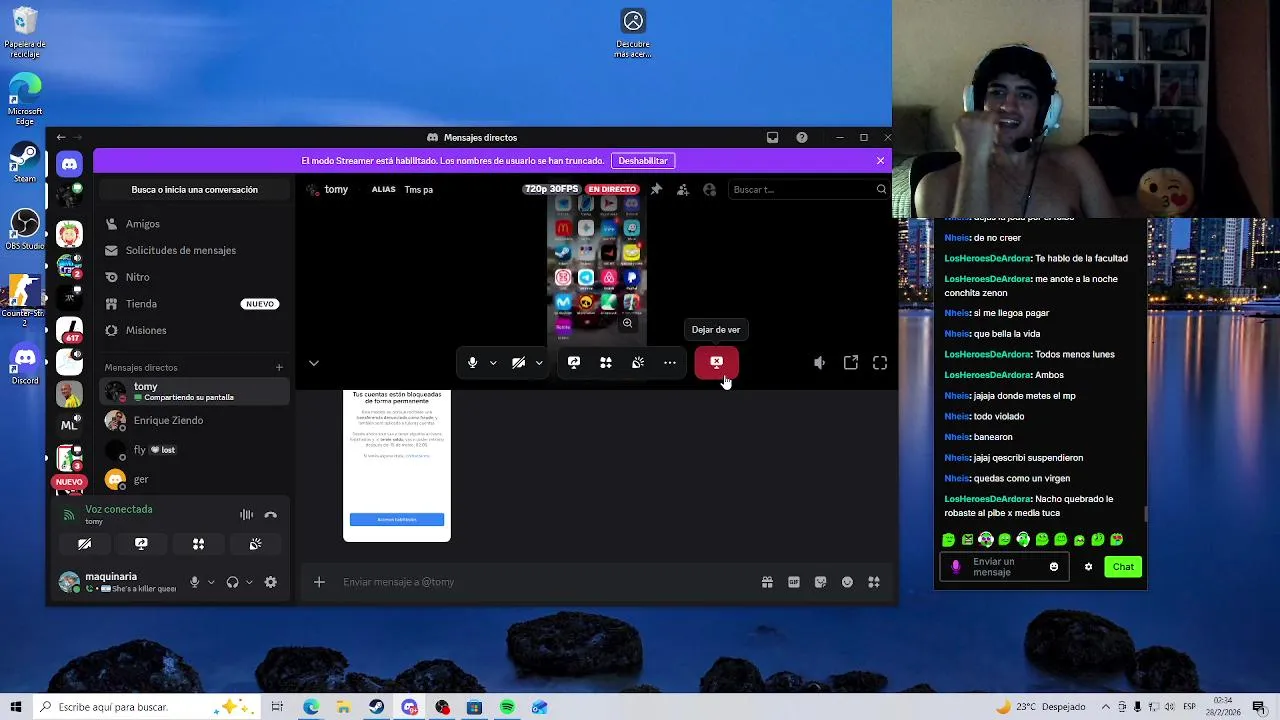This screenshot has height=720, width=1280.
Task: Disable Streamer mode with Deshabilitar button
Action: [643, 160]
